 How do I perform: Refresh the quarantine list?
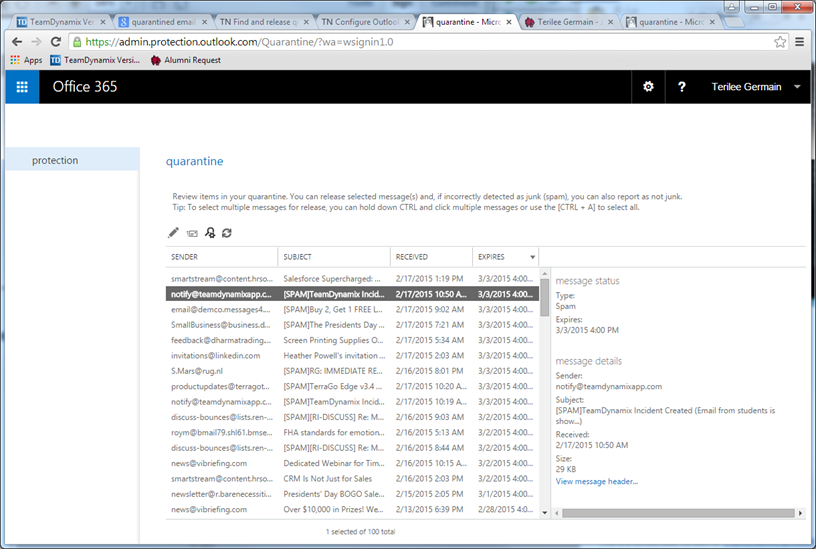tap(227, 233)
